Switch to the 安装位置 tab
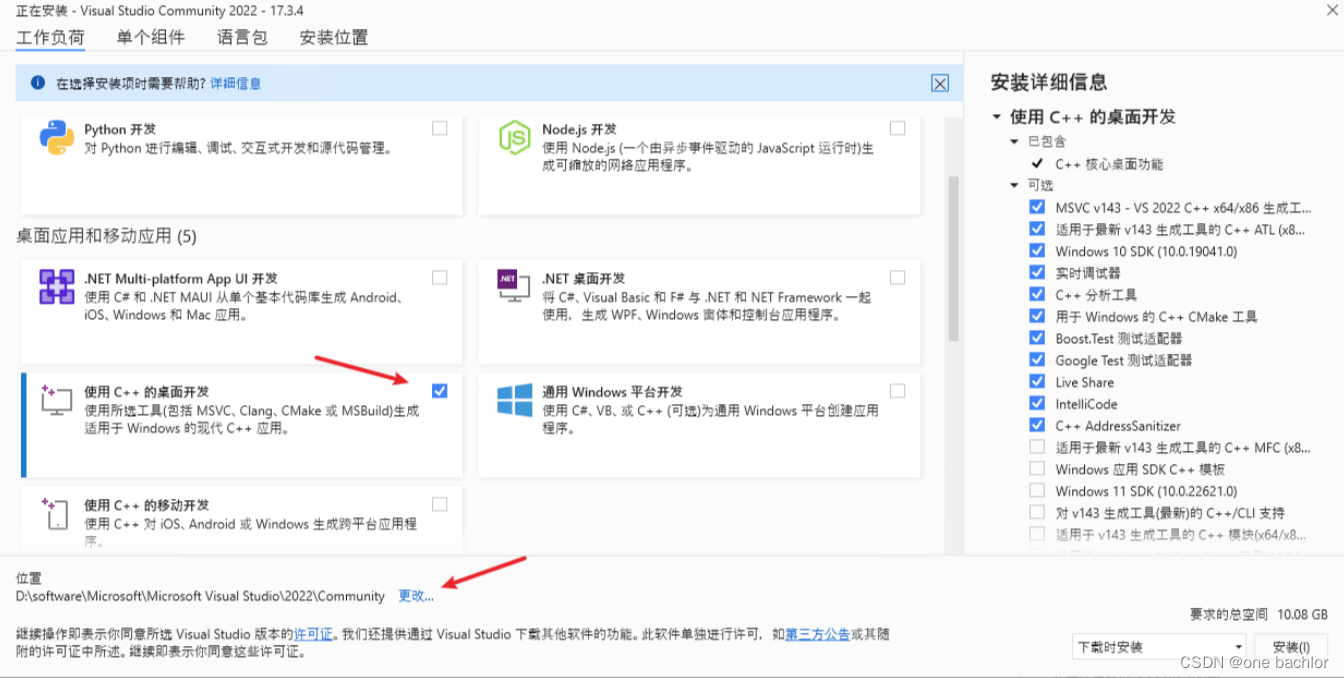 pyautogui.click(x=334, y=37)
